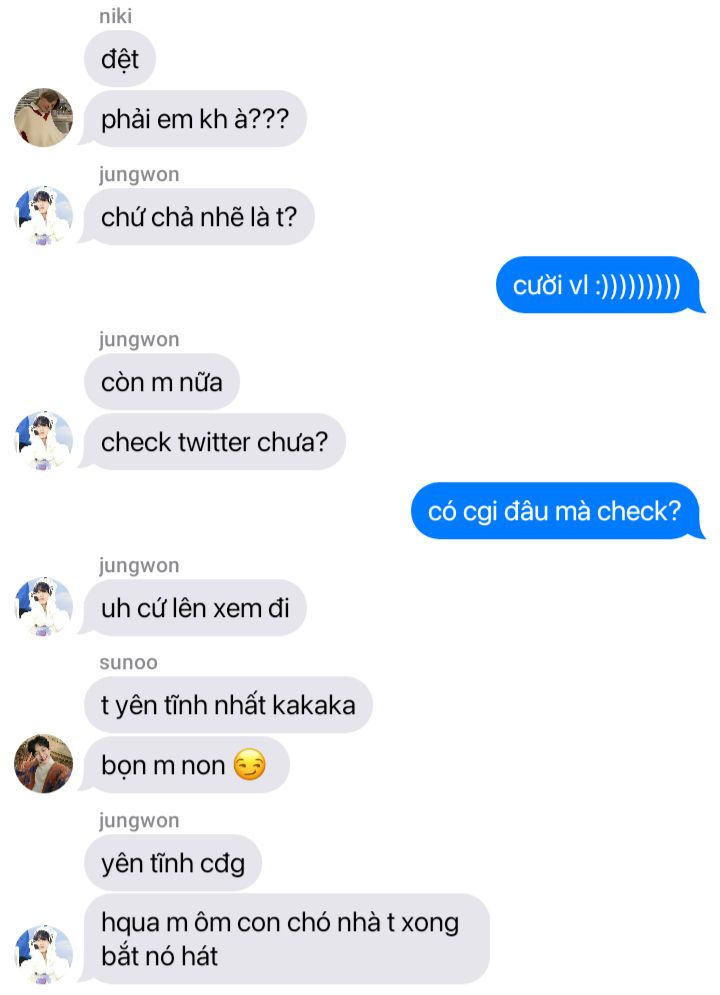
Task: Click the smirking emoji in 'bọn m non'
Action: [x=249, y=765]
